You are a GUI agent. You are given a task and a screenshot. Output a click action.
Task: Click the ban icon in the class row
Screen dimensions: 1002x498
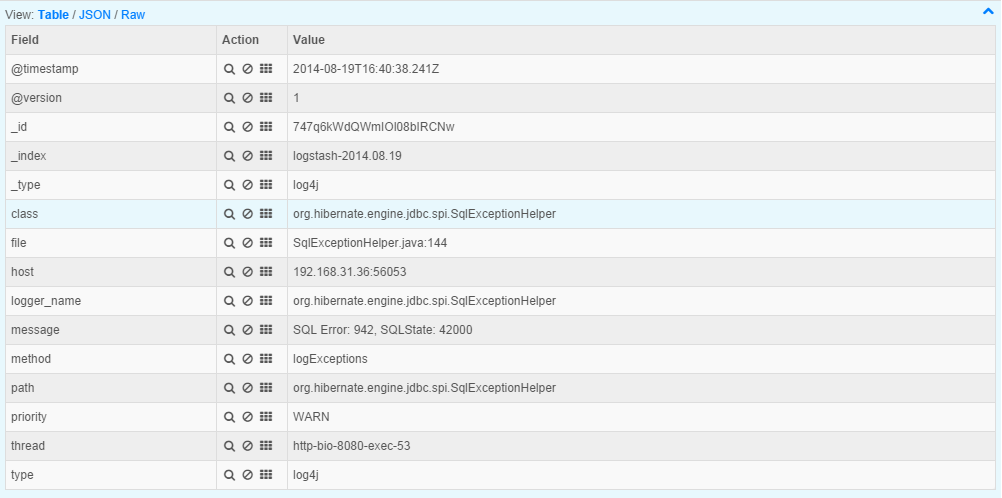point(247,214)
